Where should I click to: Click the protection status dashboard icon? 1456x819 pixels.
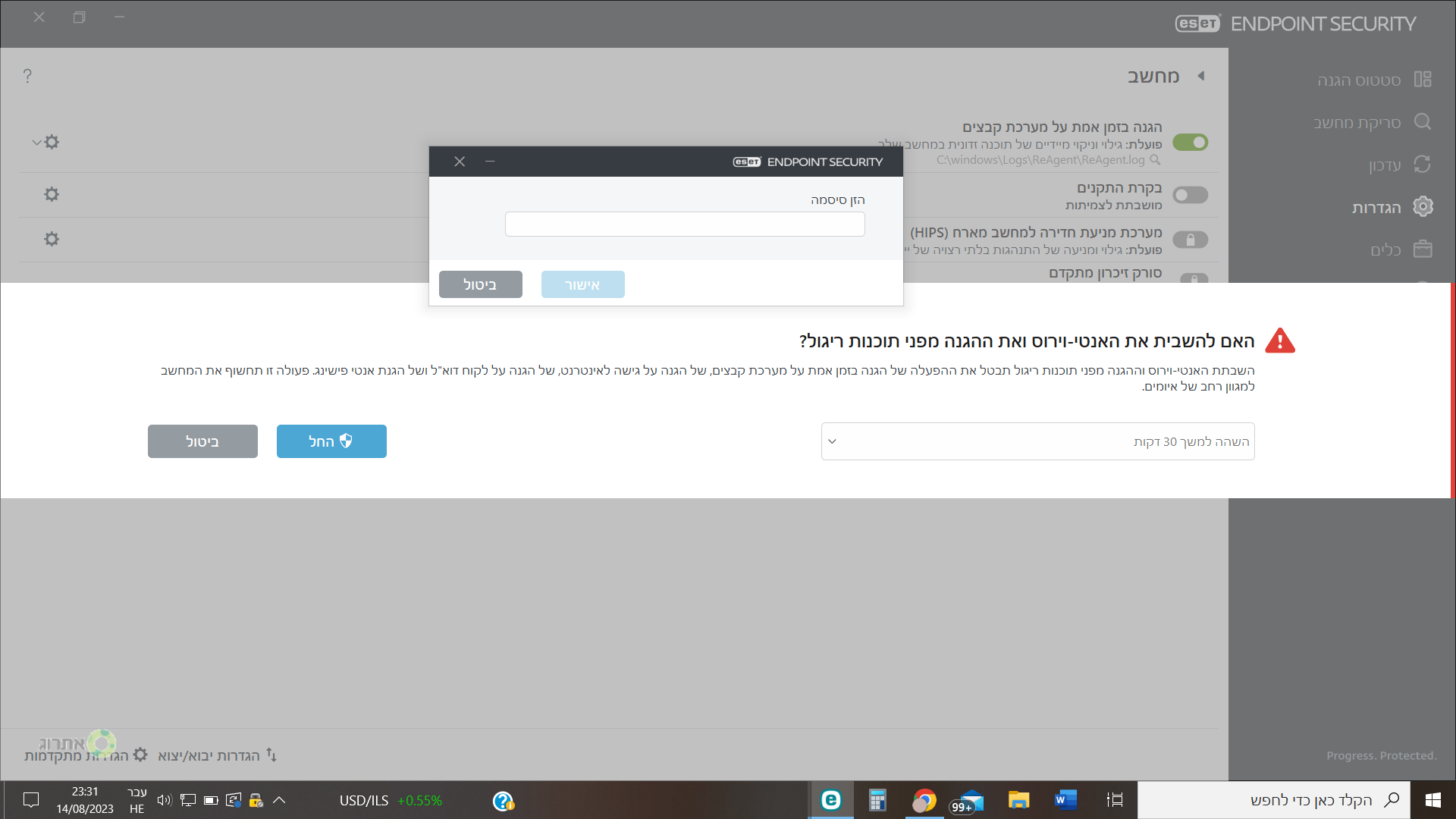(1423, 80)
